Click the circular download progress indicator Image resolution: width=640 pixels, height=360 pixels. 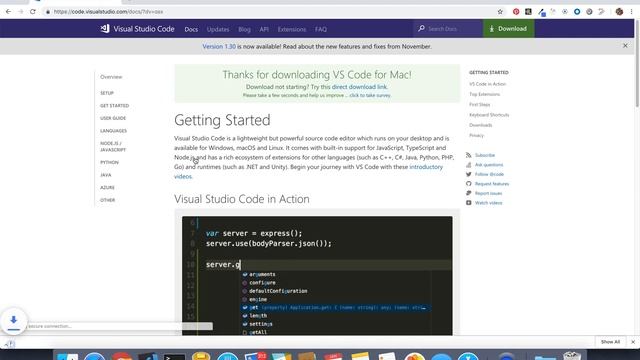click(x=13, y=321)
